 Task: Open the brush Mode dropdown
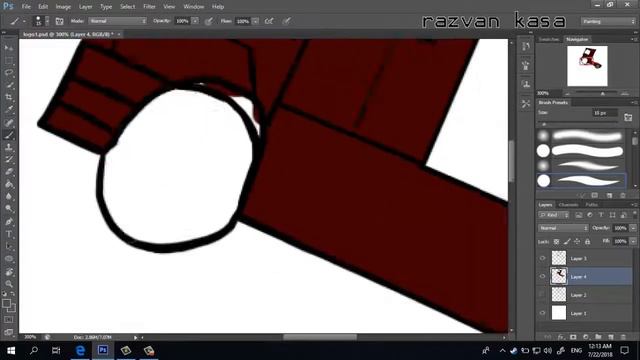point(118,21)
